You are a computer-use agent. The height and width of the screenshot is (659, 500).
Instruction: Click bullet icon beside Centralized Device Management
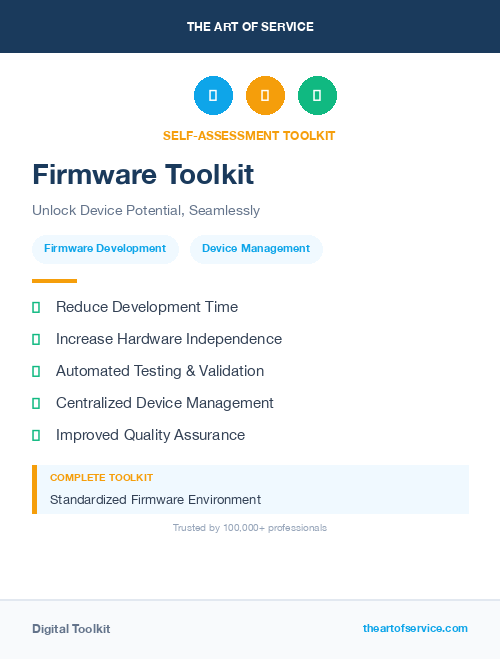pyautogui.click(x=36, y=403)
